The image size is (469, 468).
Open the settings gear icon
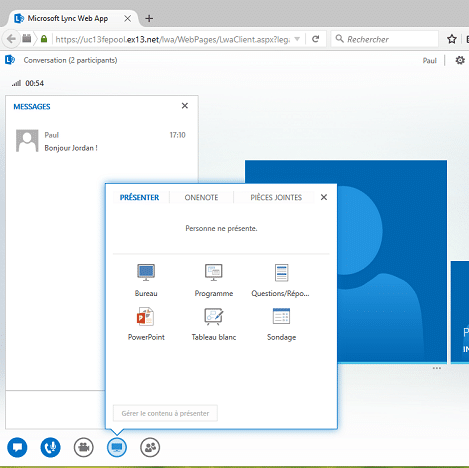coord(460,60)
